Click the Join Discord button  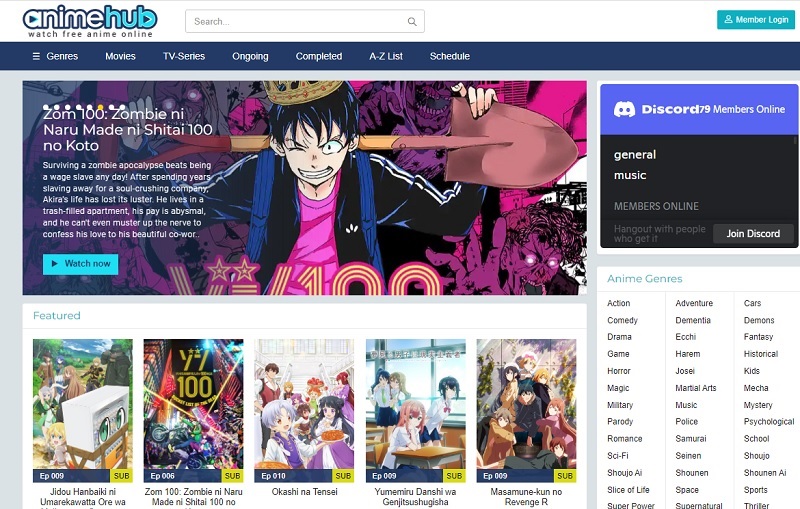tap(753, 234)
